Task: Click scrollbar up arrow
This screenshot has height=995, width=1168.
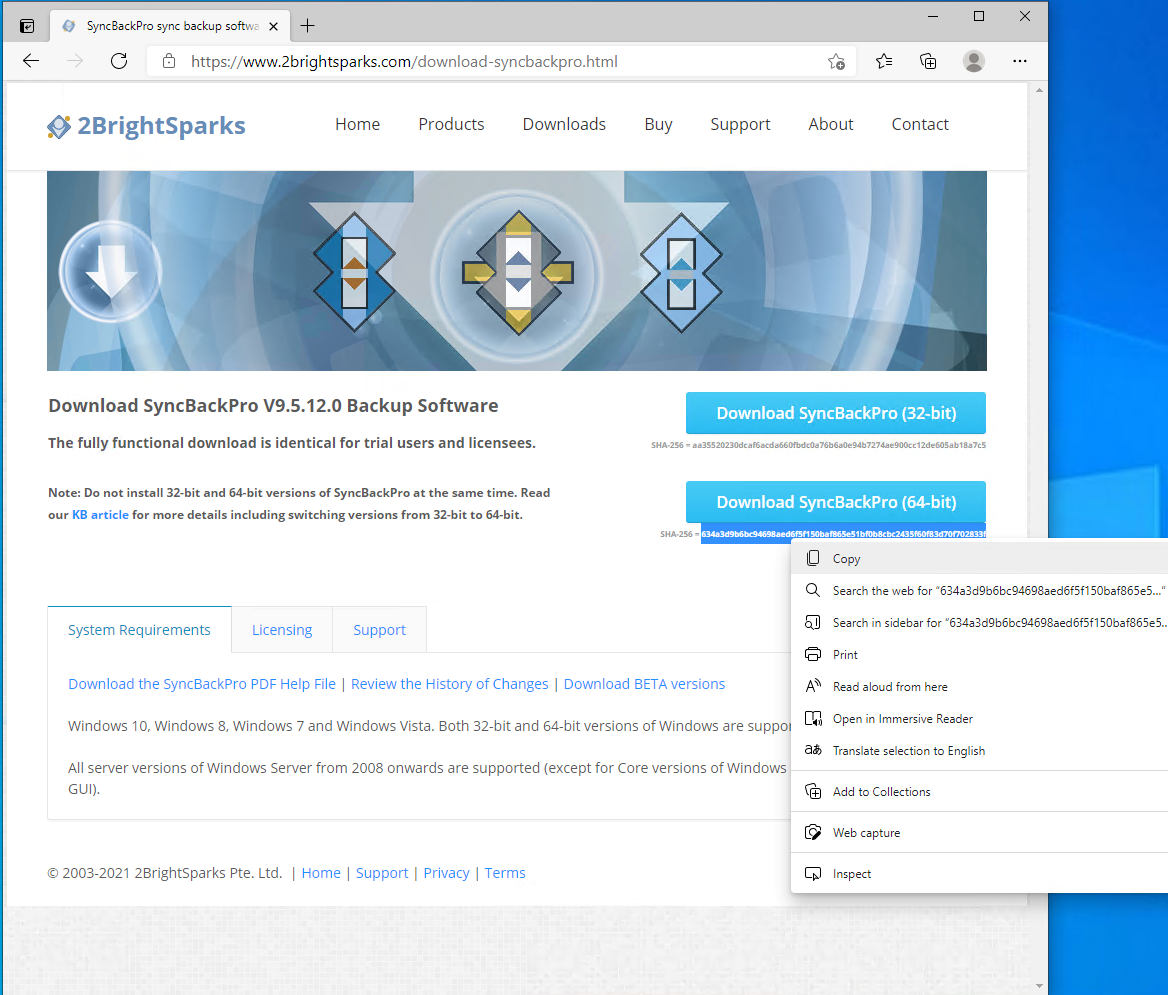Action: coord(1038,90)
